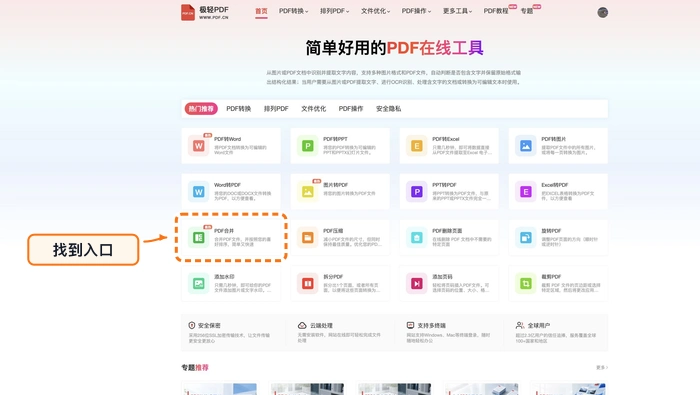Open the 旋转PDF card title
The width and height of the screenshot is (700, 395).
coord(551,231)
